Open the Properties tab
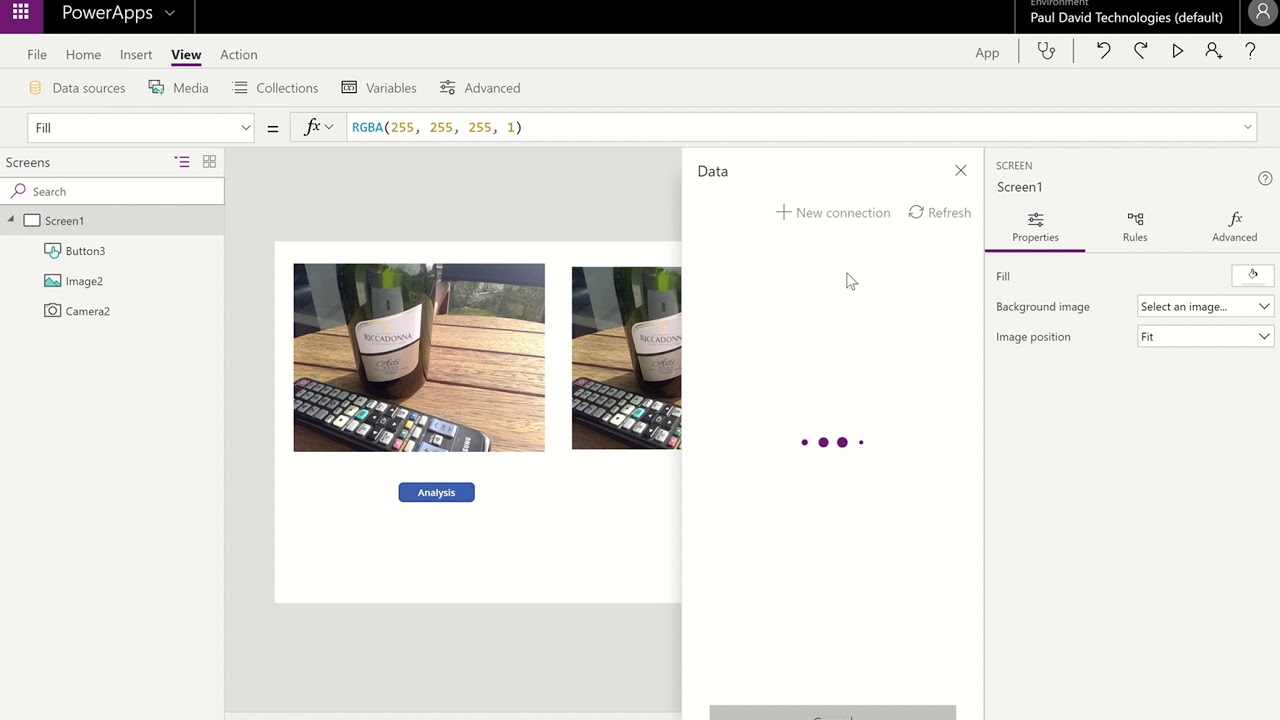The width and height of the screenshot is (1280, 720). point(1035,227)
